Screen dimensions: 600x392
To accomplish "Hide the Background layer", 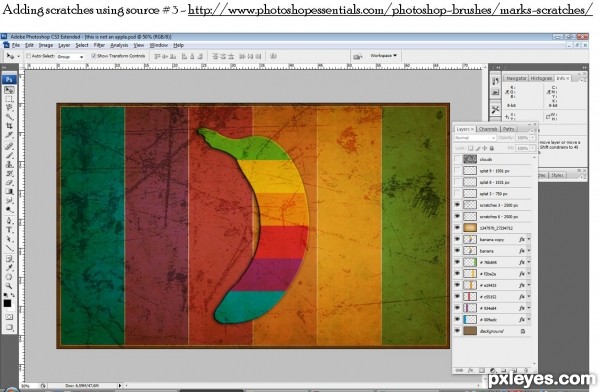I will pos(457,331).
